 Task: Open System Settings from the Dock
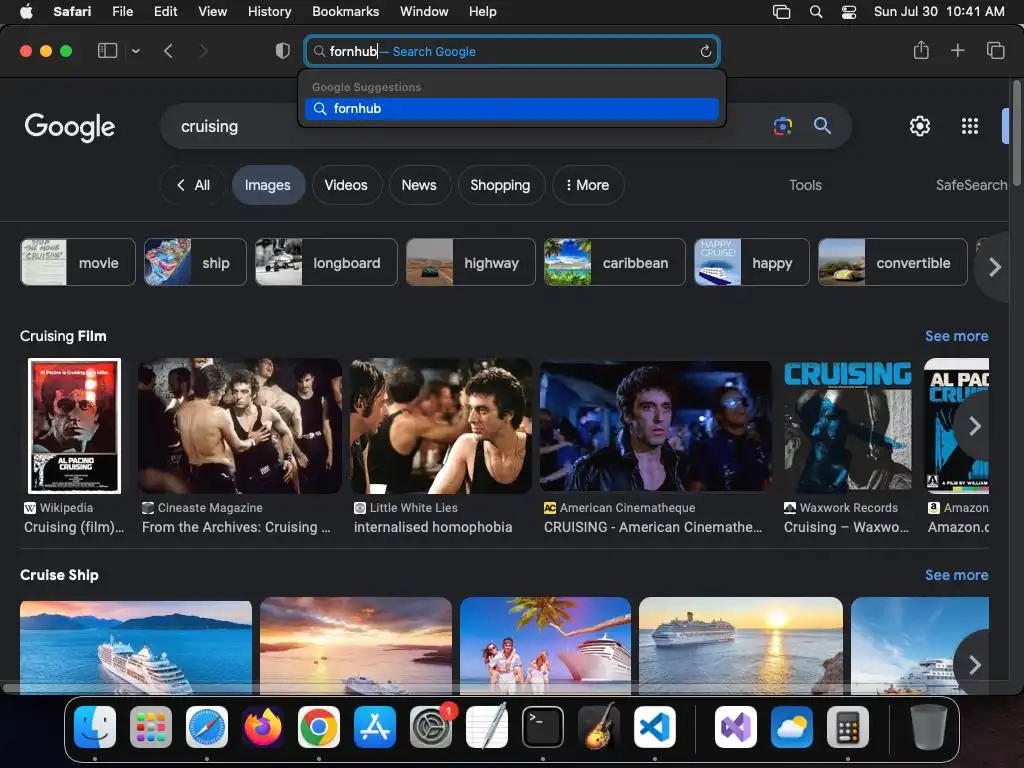point(431,727)
